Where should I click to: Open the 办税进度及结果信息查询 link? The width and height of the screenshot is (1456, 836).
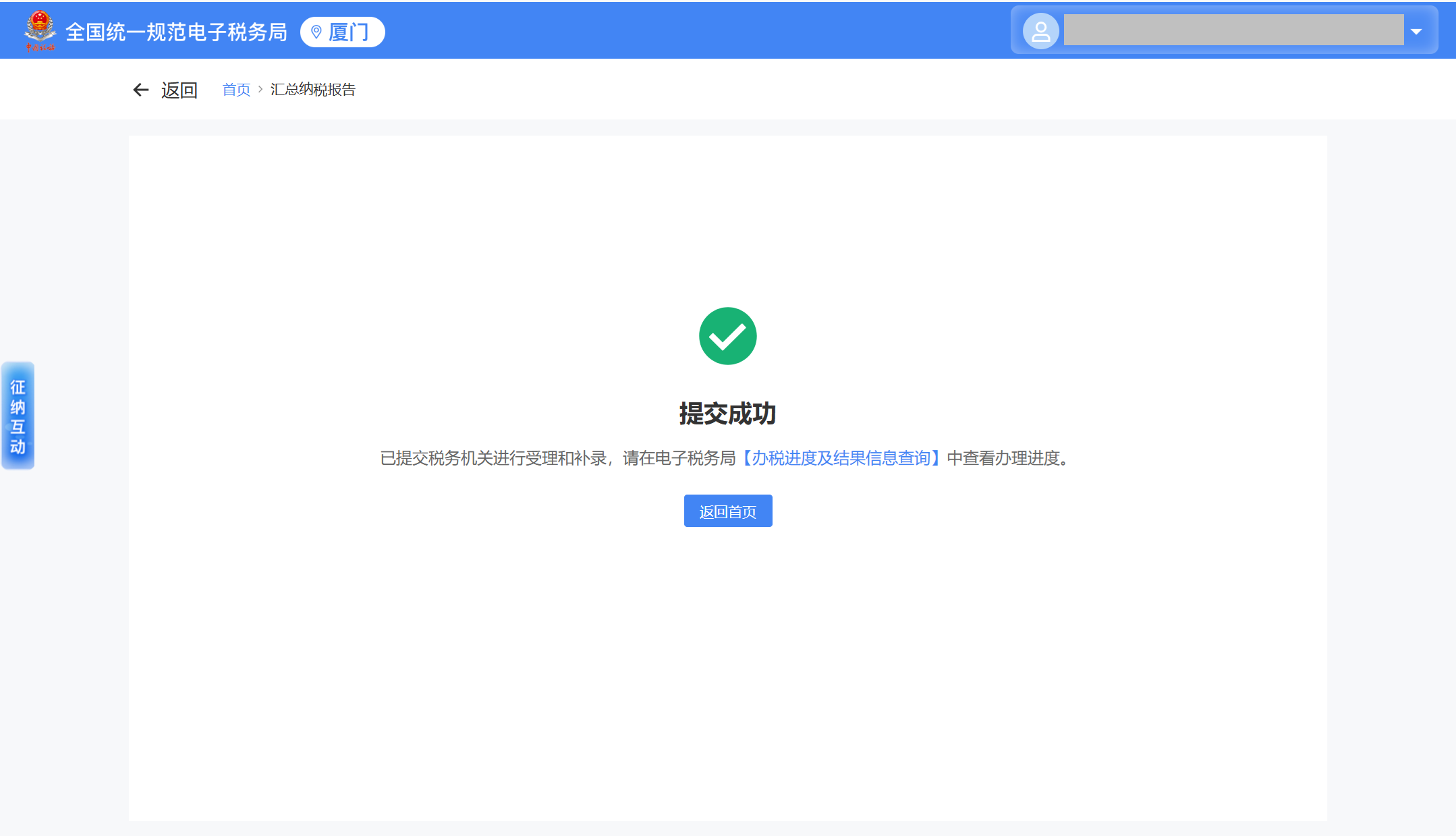(841, 458)
